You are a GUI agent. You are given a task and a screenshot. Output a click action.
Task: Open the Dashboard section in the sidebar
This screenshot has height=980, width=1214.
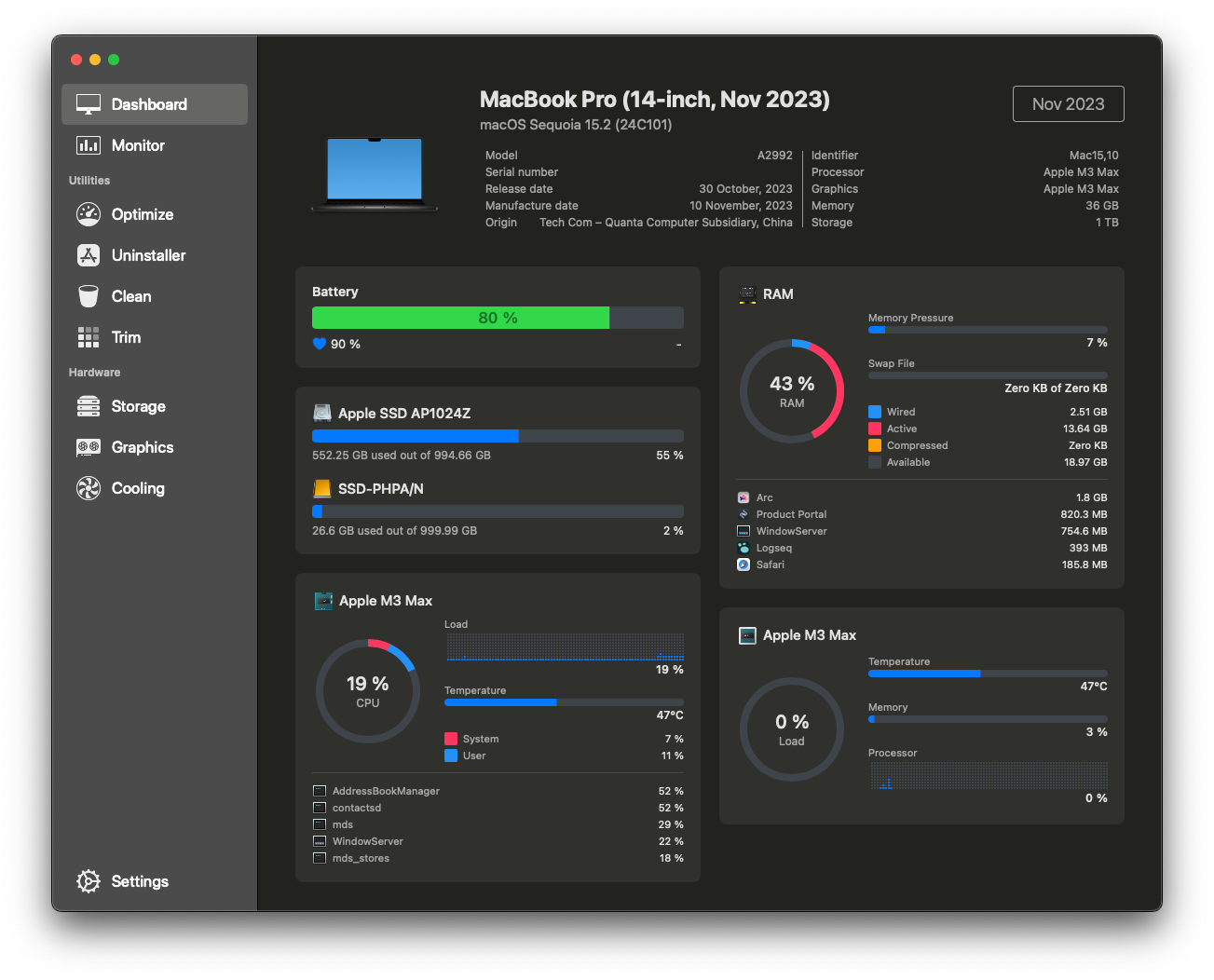click(155, 104)
